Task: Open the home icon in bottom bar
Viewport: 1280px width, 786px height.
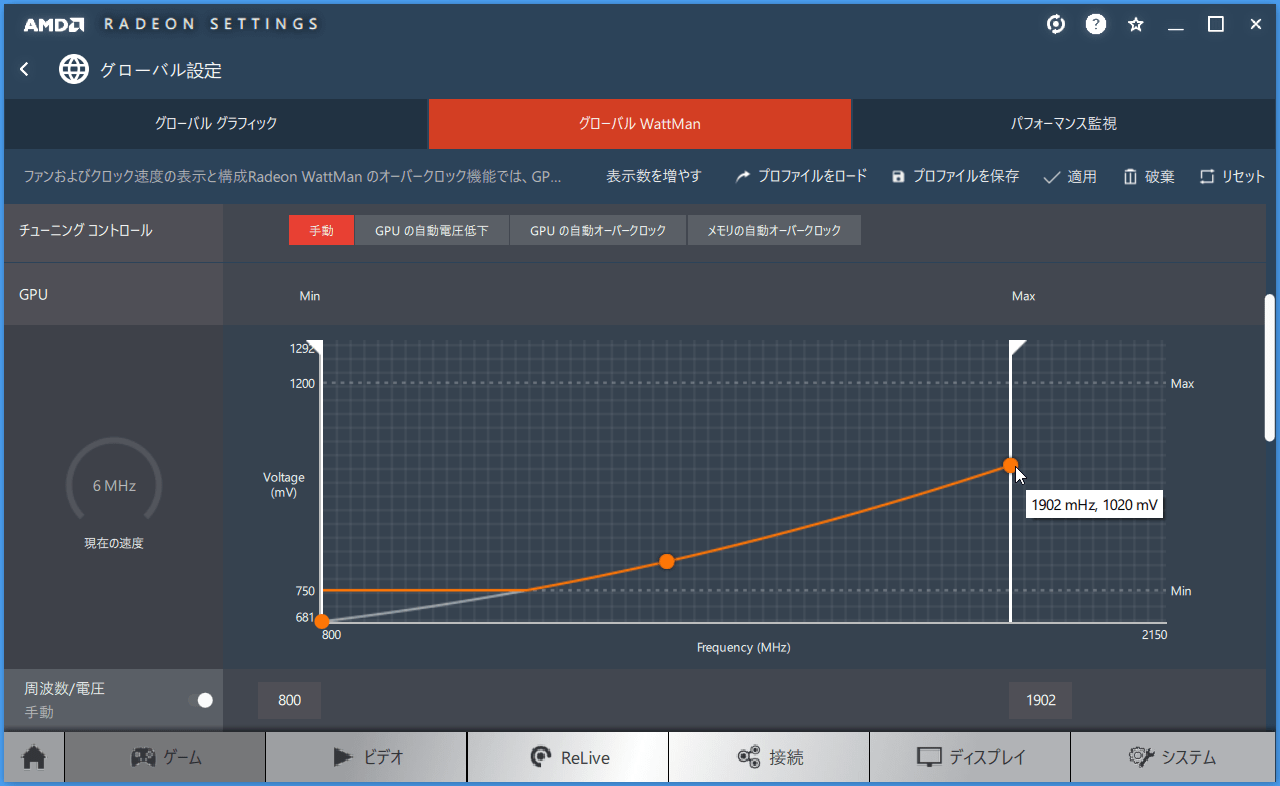Action: pyautogui.click(x=34, y=757)
